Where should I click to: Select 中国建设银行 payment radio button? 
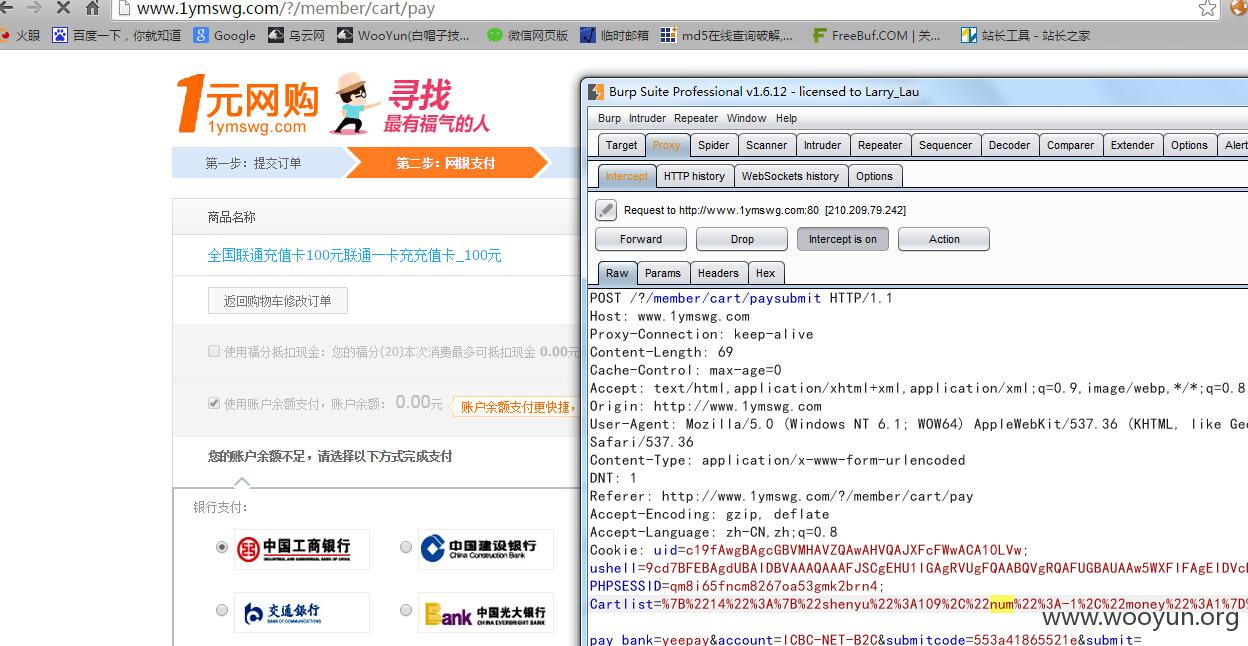pyautogui.click(x=405, y=547)
